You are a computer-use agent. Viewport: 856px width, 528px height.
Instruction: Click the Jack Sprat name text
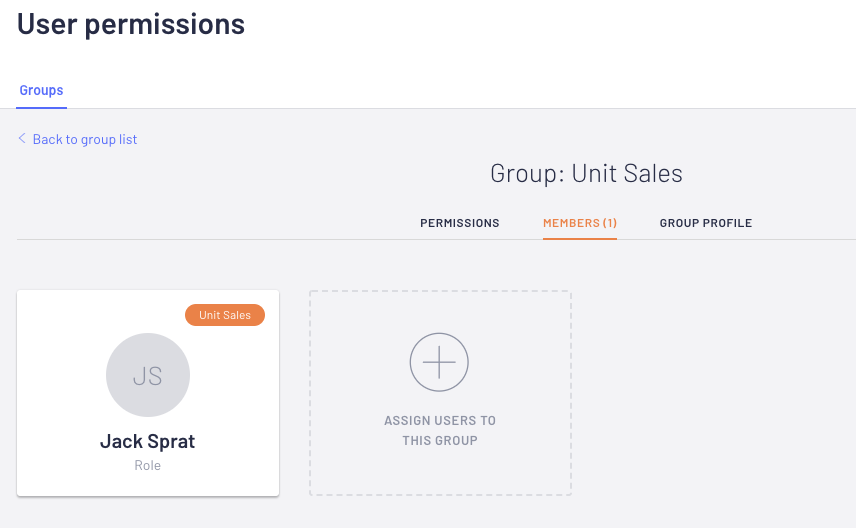pyautogui.click(x=147, y=441)
